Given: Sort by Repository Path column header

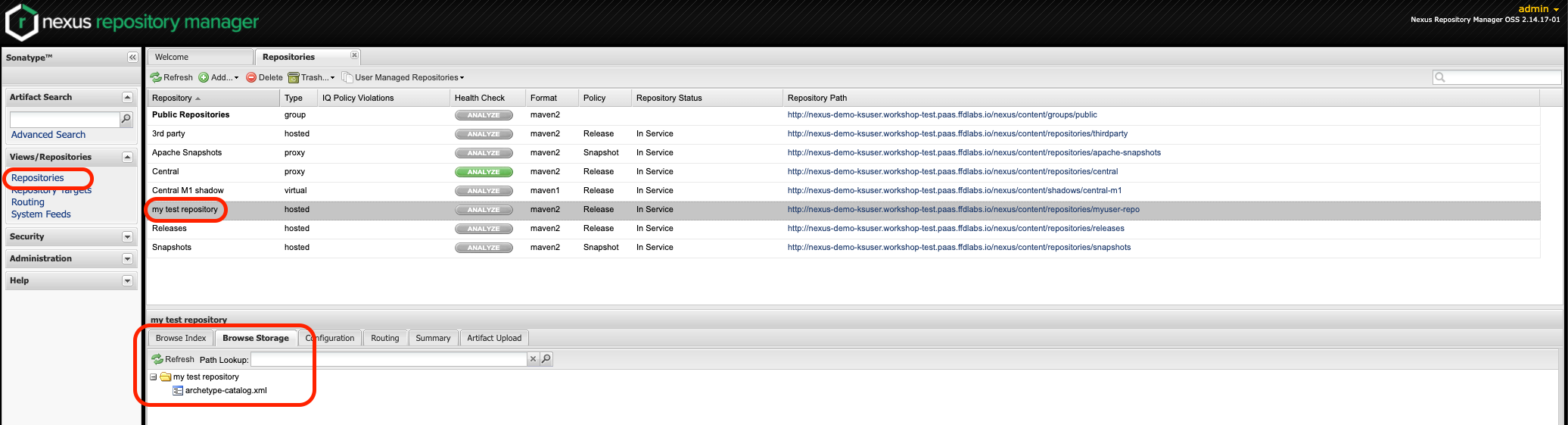Looking at the screenshot, I should (1161, 98).
